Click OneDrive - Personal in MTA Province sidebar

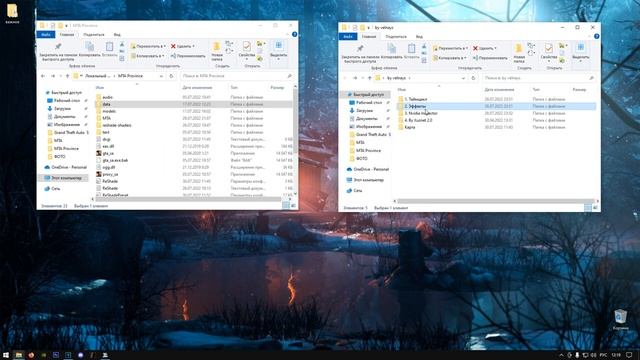pos(69,167)
